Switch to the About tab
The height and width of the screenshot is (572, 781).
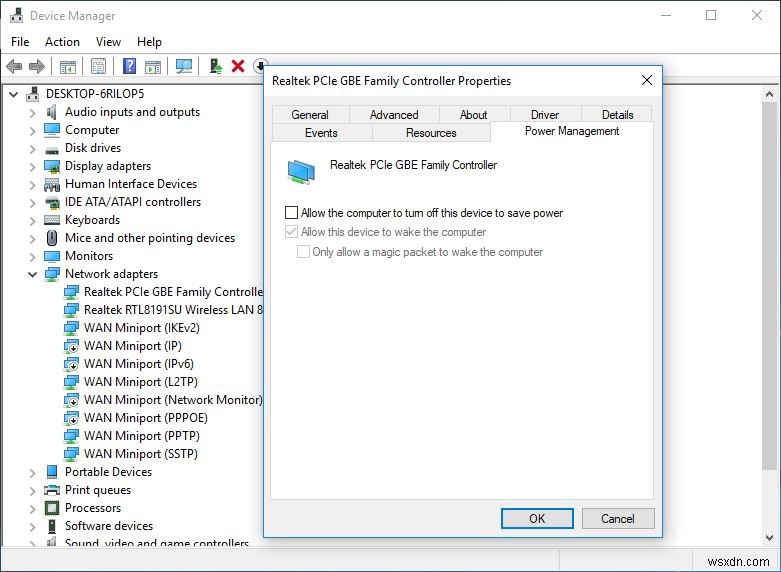(x=473, y=115)
